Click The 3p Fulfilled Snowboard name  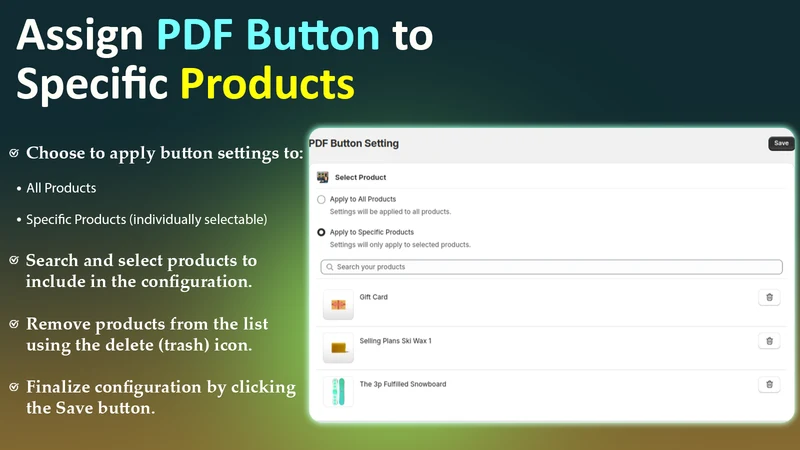tap(403, 384)
